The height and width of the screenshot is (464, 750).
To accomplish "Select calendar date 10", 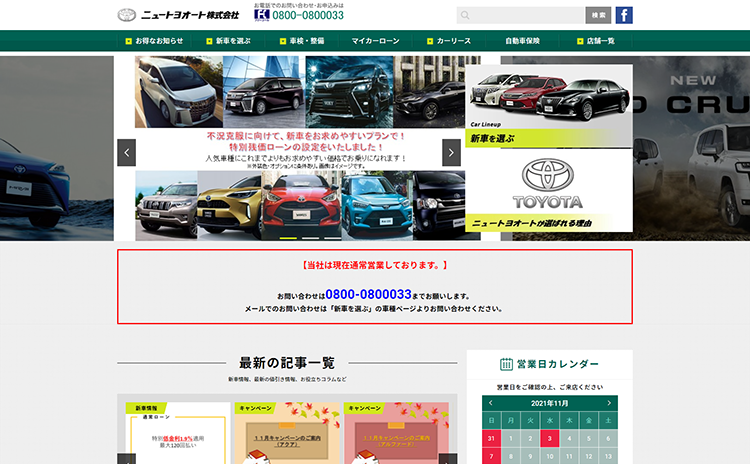I will pyautogui.click(x=550, y=456).
